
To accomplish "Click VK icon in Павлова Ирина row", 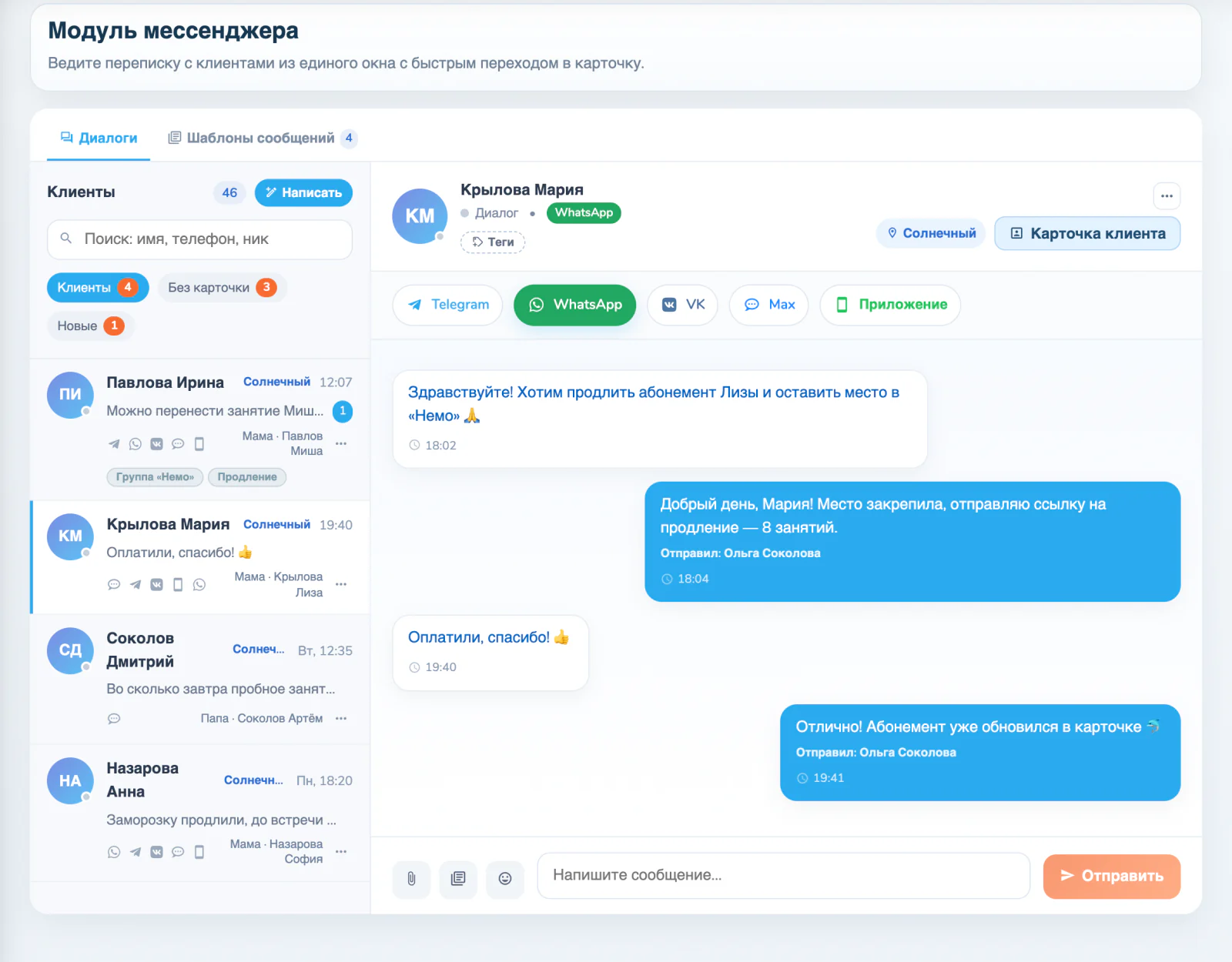I will 156,444.
